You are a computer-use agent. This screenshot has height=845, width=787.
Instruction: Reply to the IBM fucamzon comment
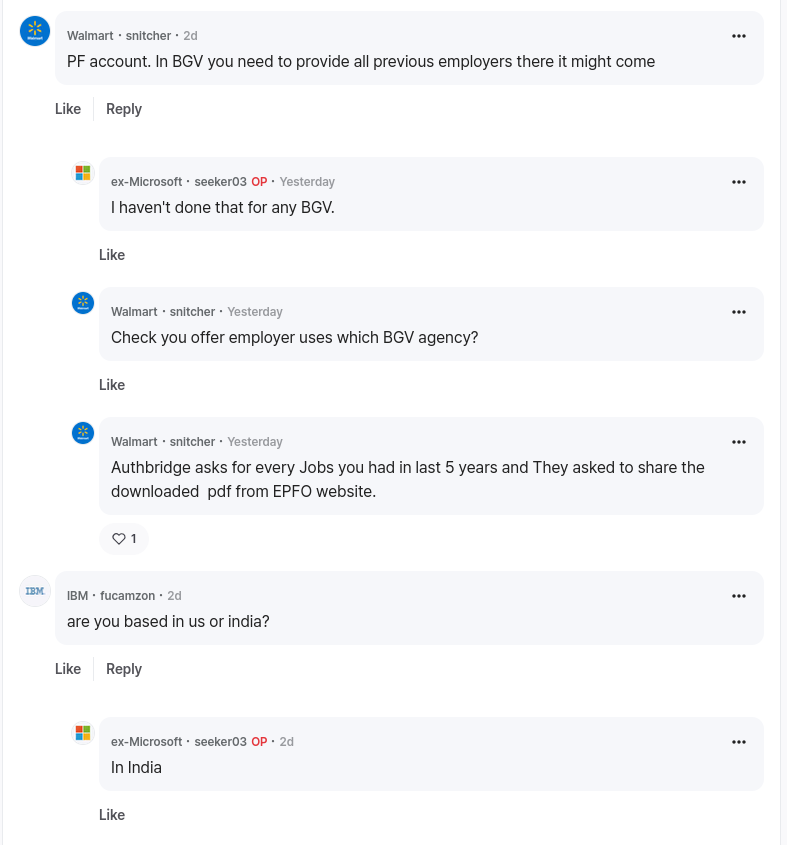[124, 669]
